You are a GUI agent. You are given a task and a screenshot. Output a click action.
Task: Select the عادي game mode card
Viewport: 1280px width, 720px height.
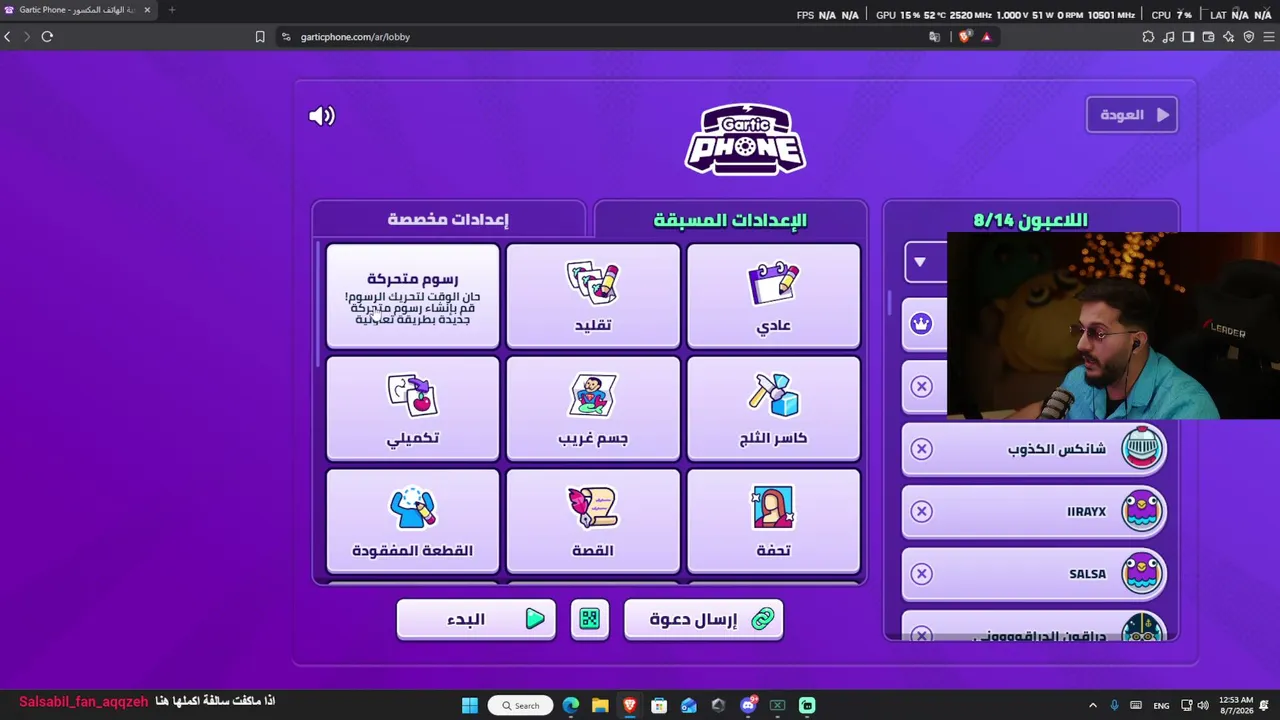pyautogui.click(x=774, y=296)
